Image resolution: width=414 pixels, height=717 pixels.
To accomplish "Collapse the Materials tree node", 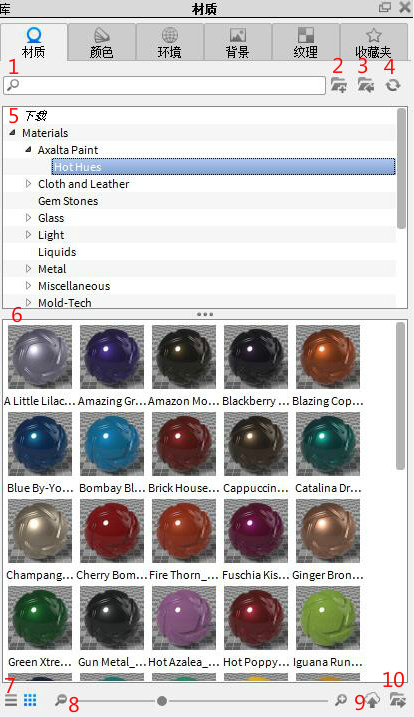I will click(x=13, y=133).
